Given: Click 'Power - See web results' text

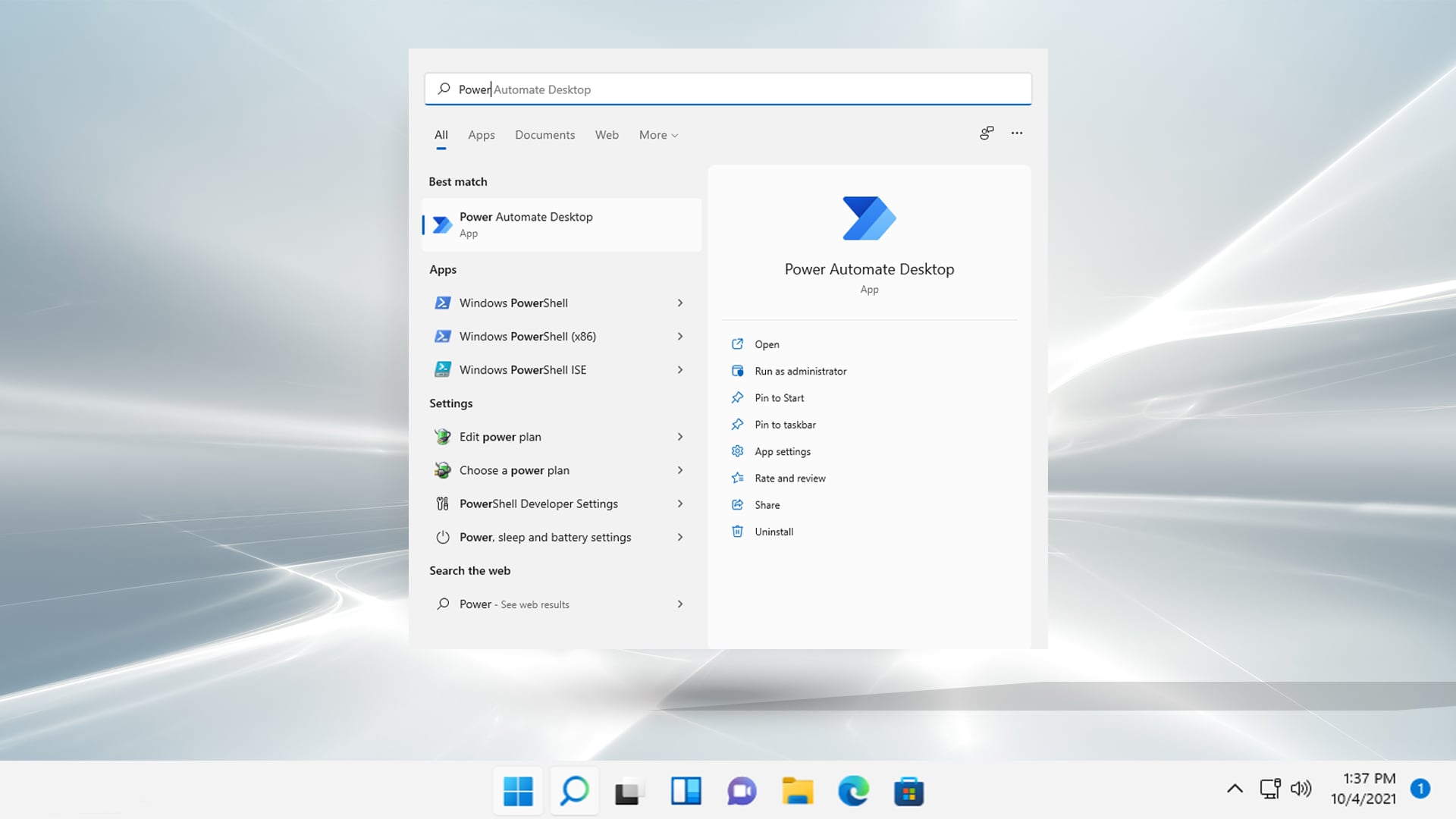Looking at the screenshot, I should pyautogui.click(x=514, y=604).
